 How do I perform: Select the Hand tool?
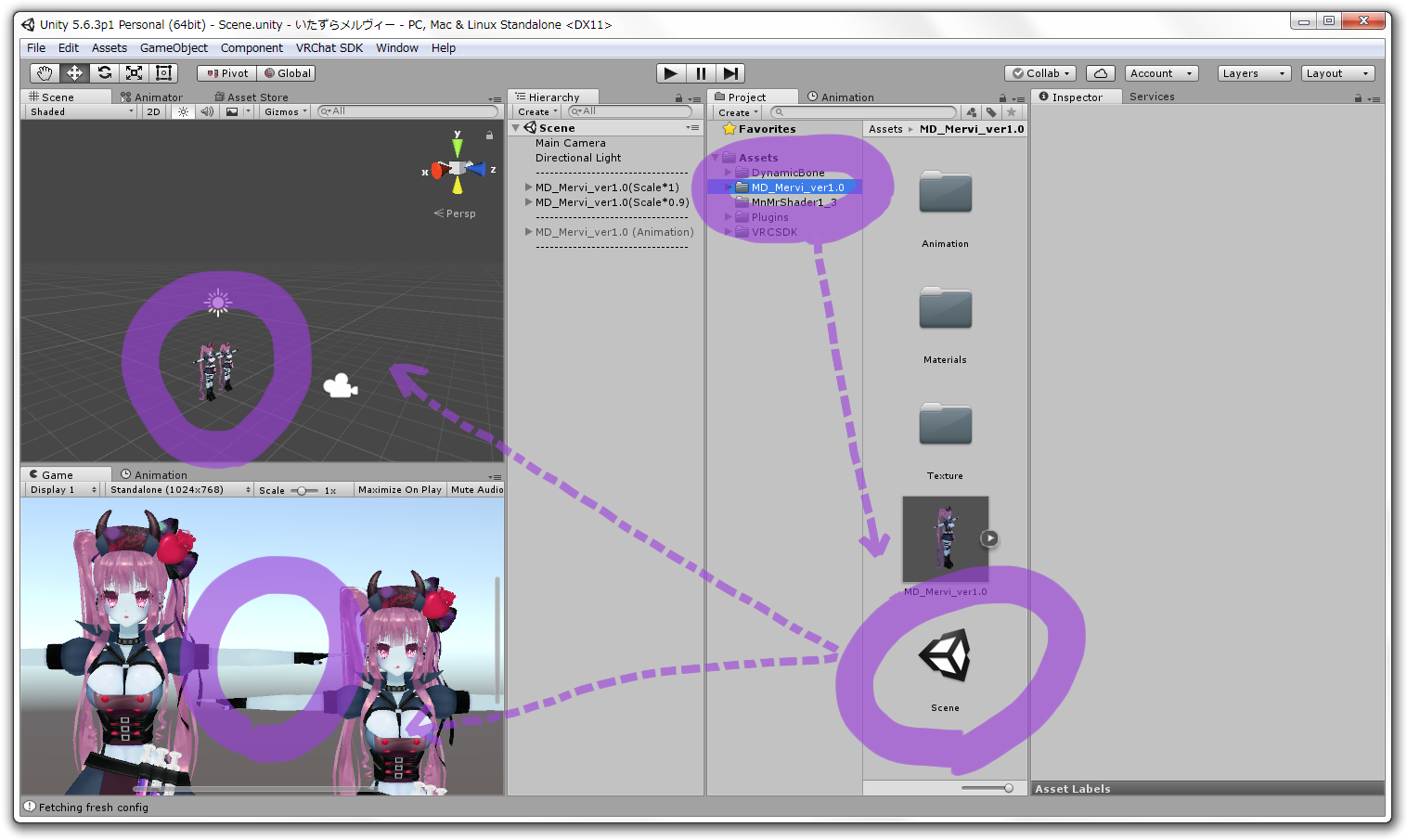tap(45, 73)
